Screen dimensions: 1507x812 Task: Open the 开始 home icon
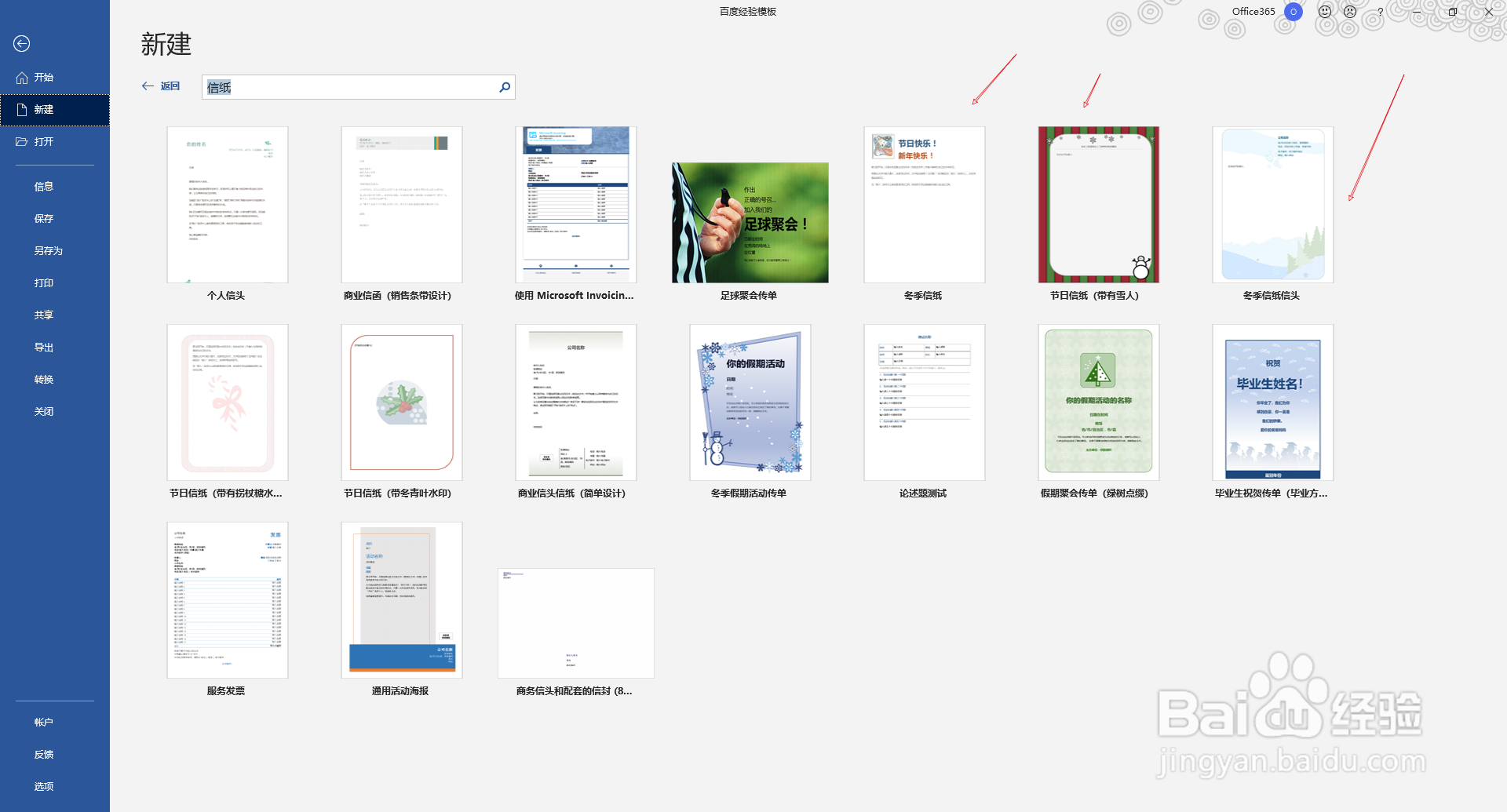22,78
